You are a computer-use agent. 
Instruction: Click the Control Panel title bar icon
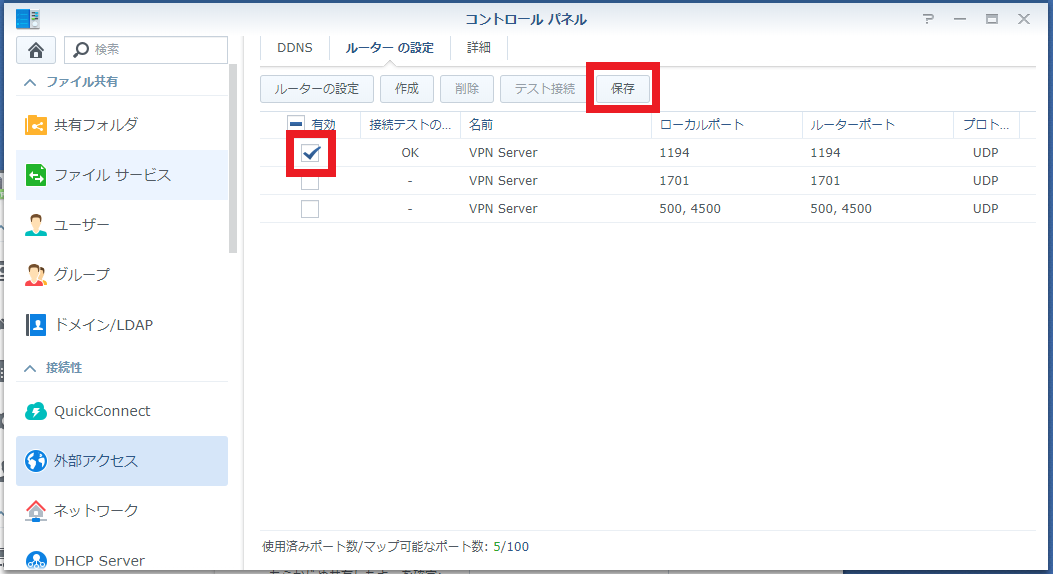(x=28, y=19)
